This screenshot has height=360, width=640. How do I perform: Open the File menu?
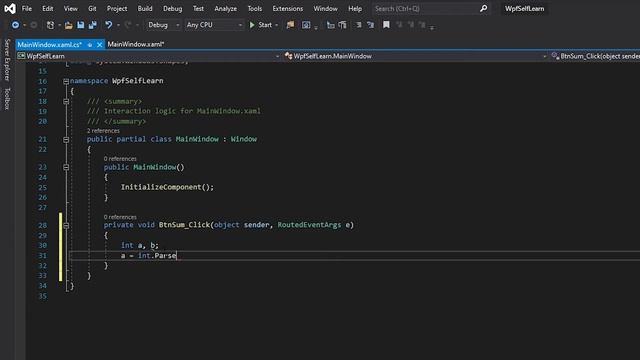27,9
